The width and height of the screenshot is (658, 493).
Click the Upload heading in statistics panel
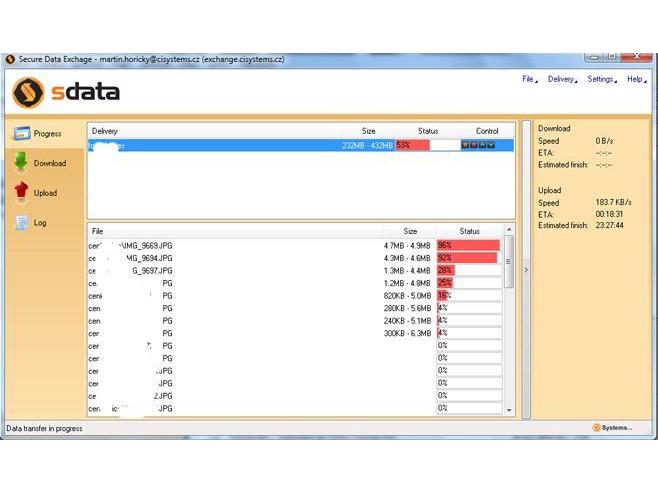(549, 190)
